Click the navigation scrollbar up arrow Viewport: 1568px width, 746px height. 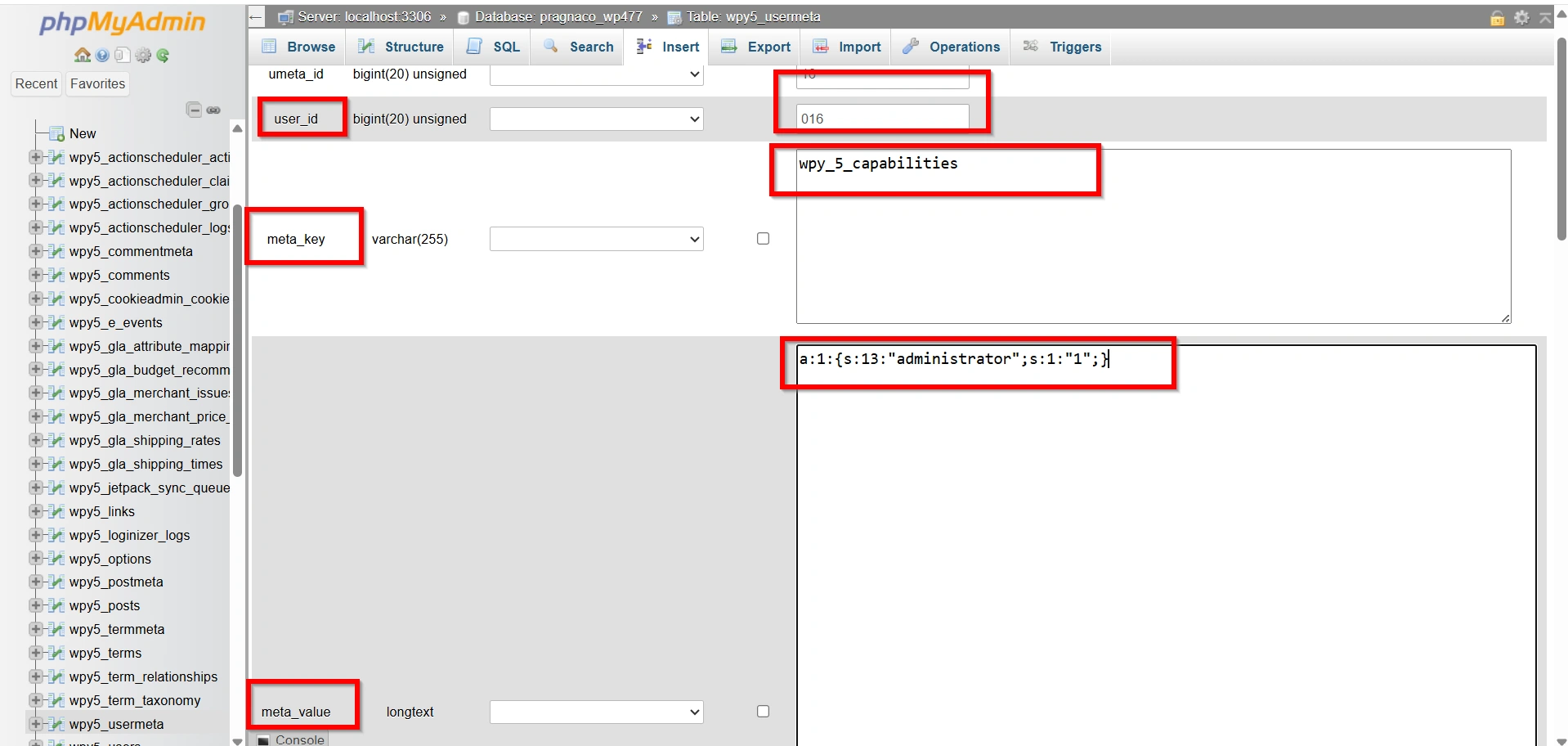click(x=237, y=128)
